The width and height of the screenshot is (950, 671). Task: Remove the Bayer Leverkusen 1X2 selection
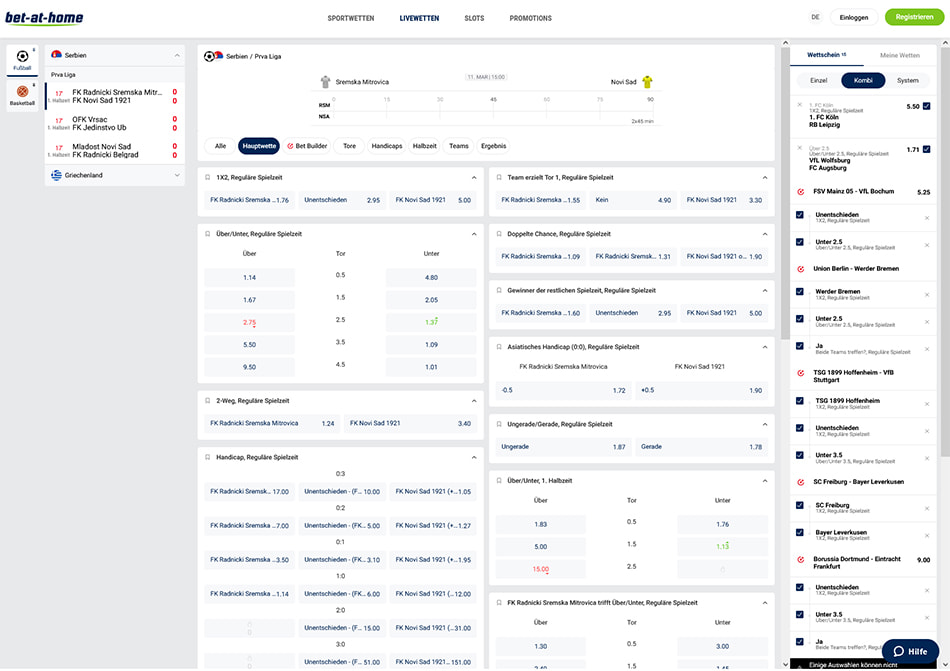point(927,536)
